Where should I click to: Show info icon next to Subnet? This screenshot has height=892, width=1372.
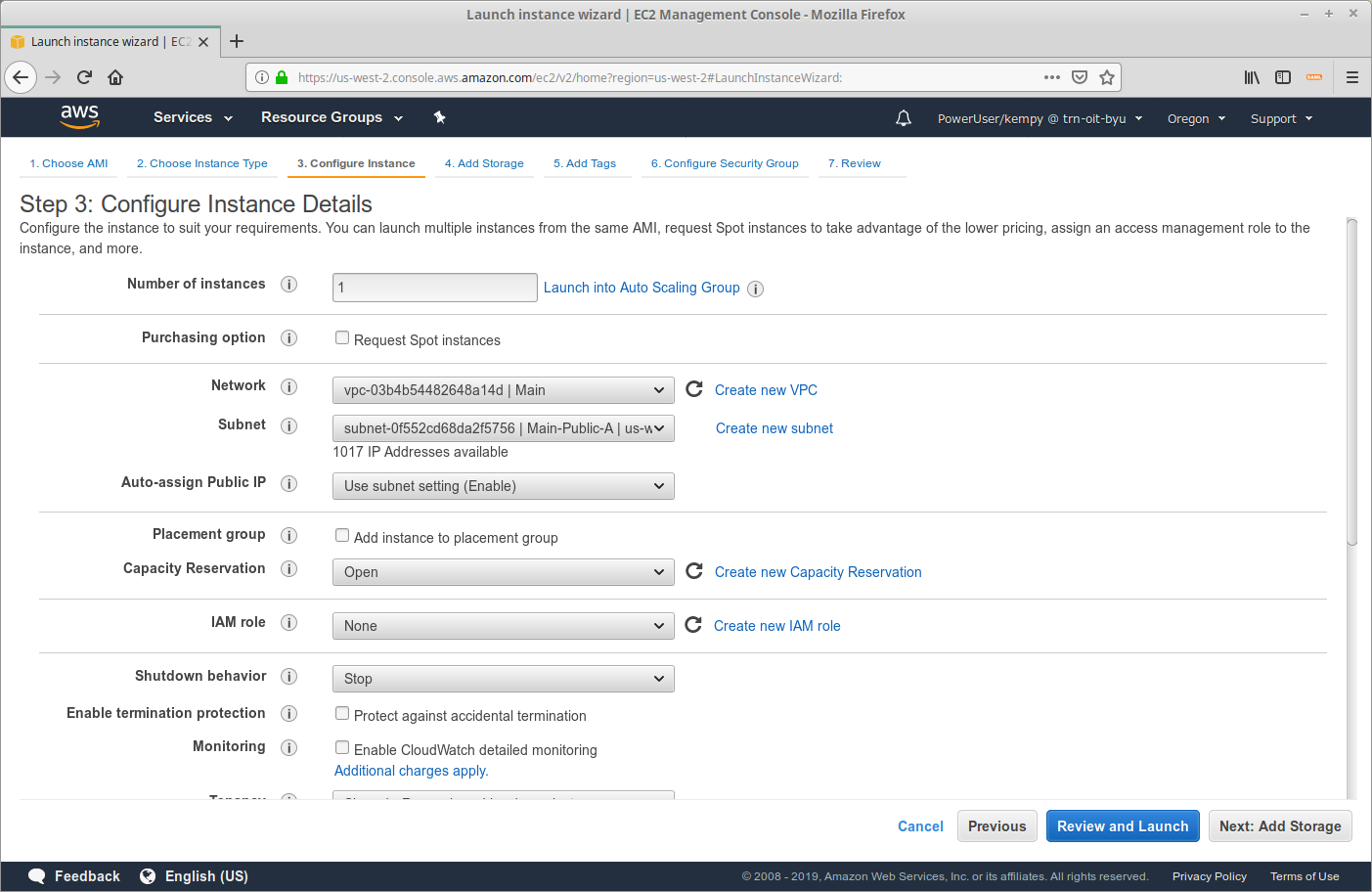[288, 425]
